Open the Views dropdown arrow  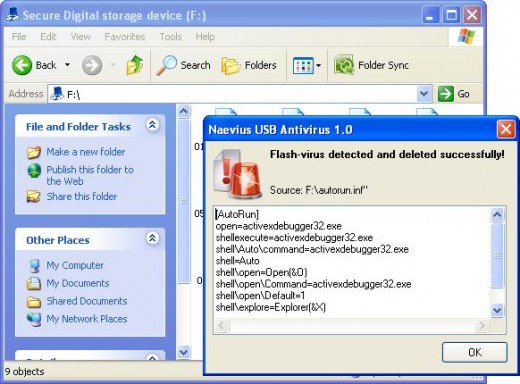(318, 65)
